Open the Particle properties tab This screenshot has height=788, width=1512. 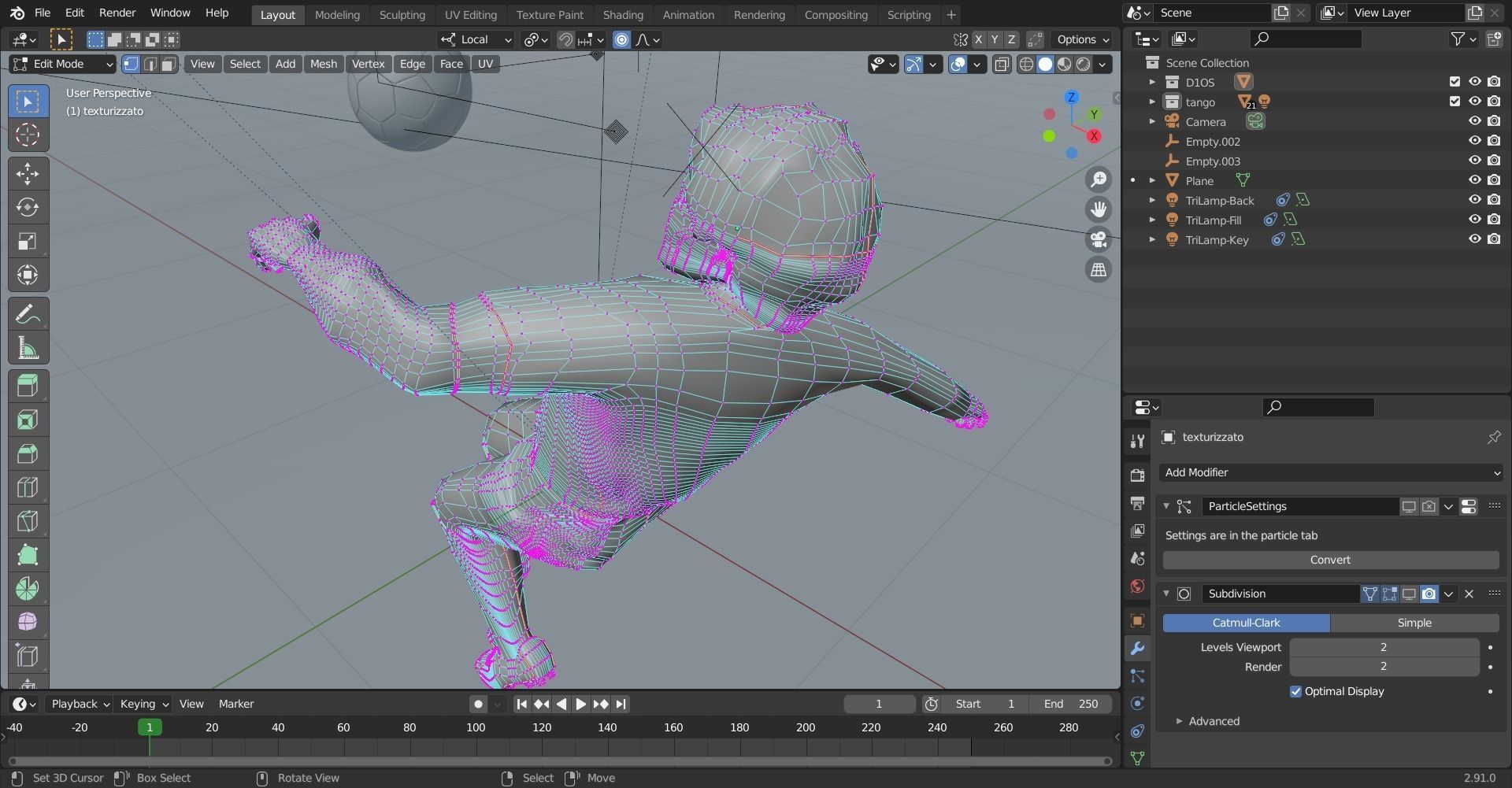[x=1137, y=676]
